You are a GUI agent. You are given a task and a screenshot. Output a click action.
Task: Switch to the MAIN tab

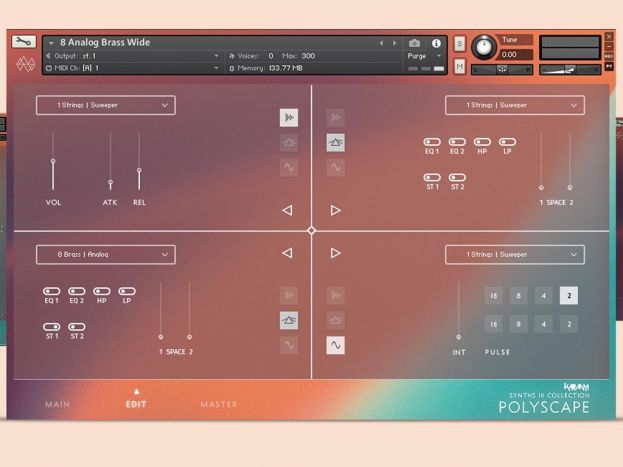(57, 404)
